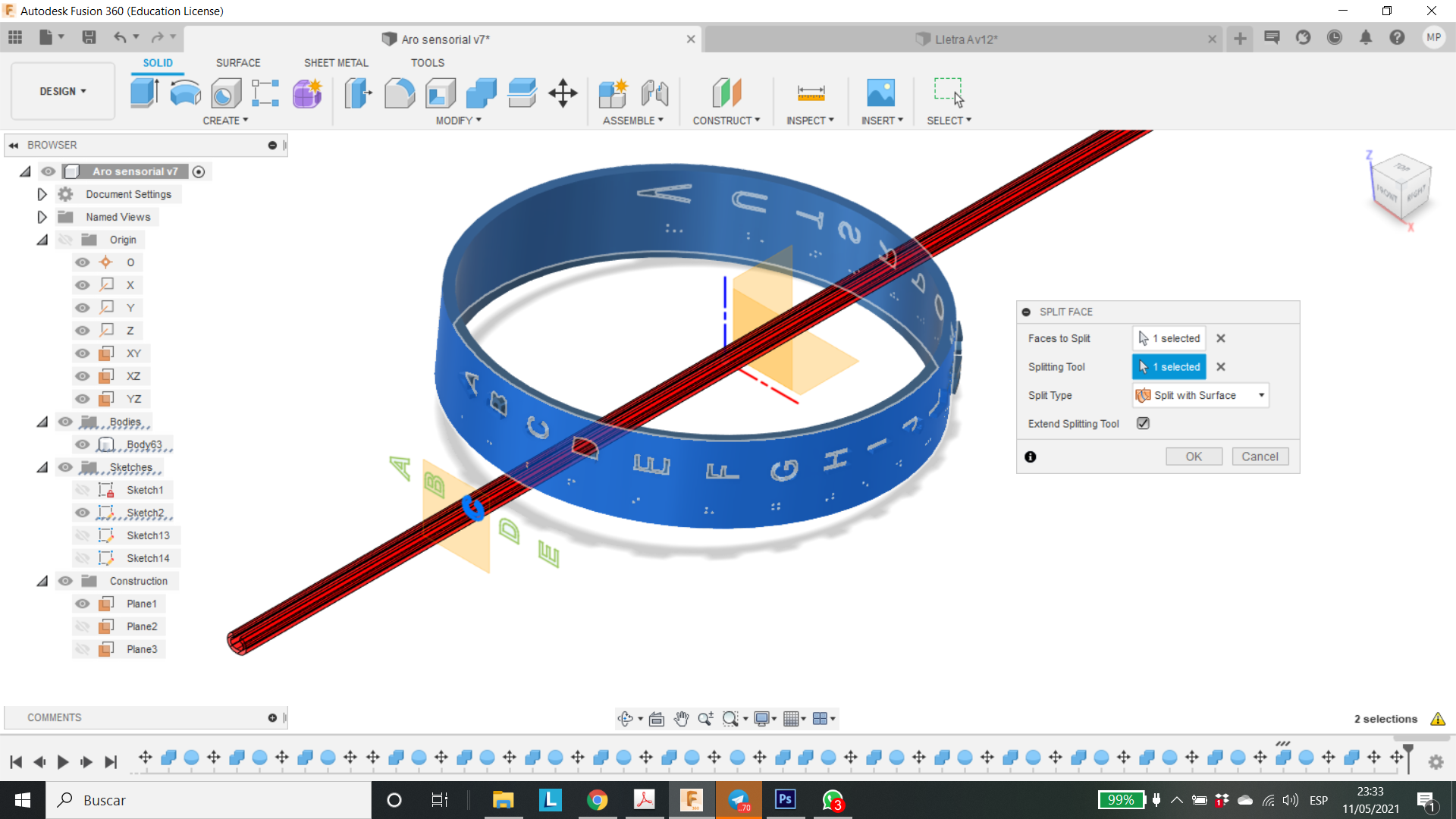Image resolution: width=1456 pixels, height=819 pixels.
Task: Open the INSPECT menu
Action: tap(810, 121)
